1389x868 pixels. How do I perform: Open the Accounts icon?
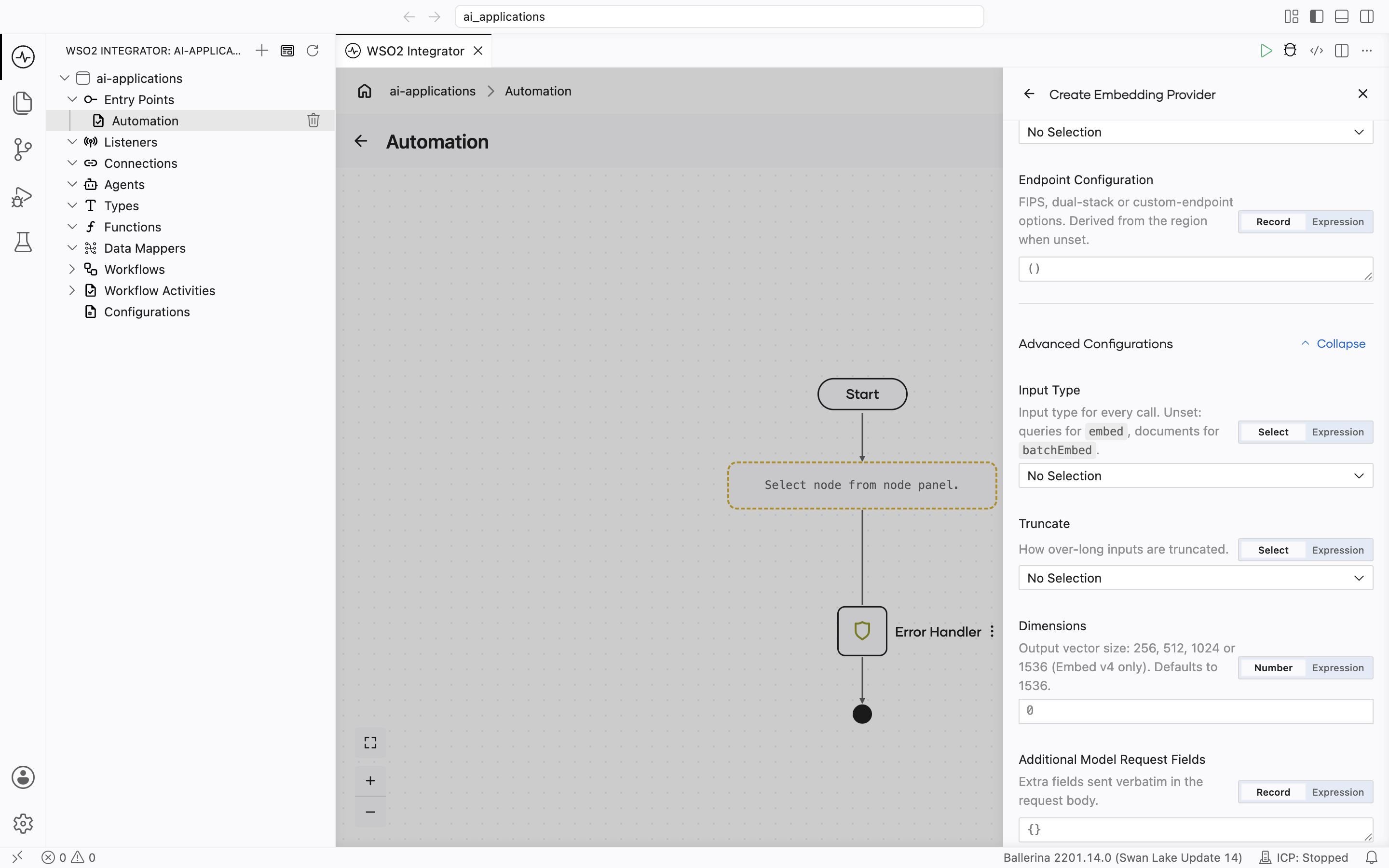23,777
